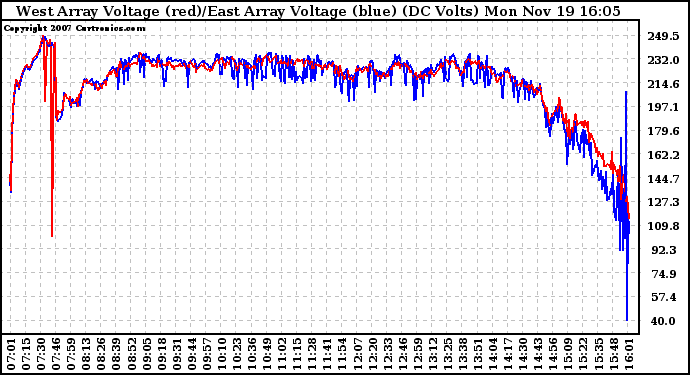Screen dimensions: 690x375
Task: Click the 08:26 time label
Action: coord(101,354)
